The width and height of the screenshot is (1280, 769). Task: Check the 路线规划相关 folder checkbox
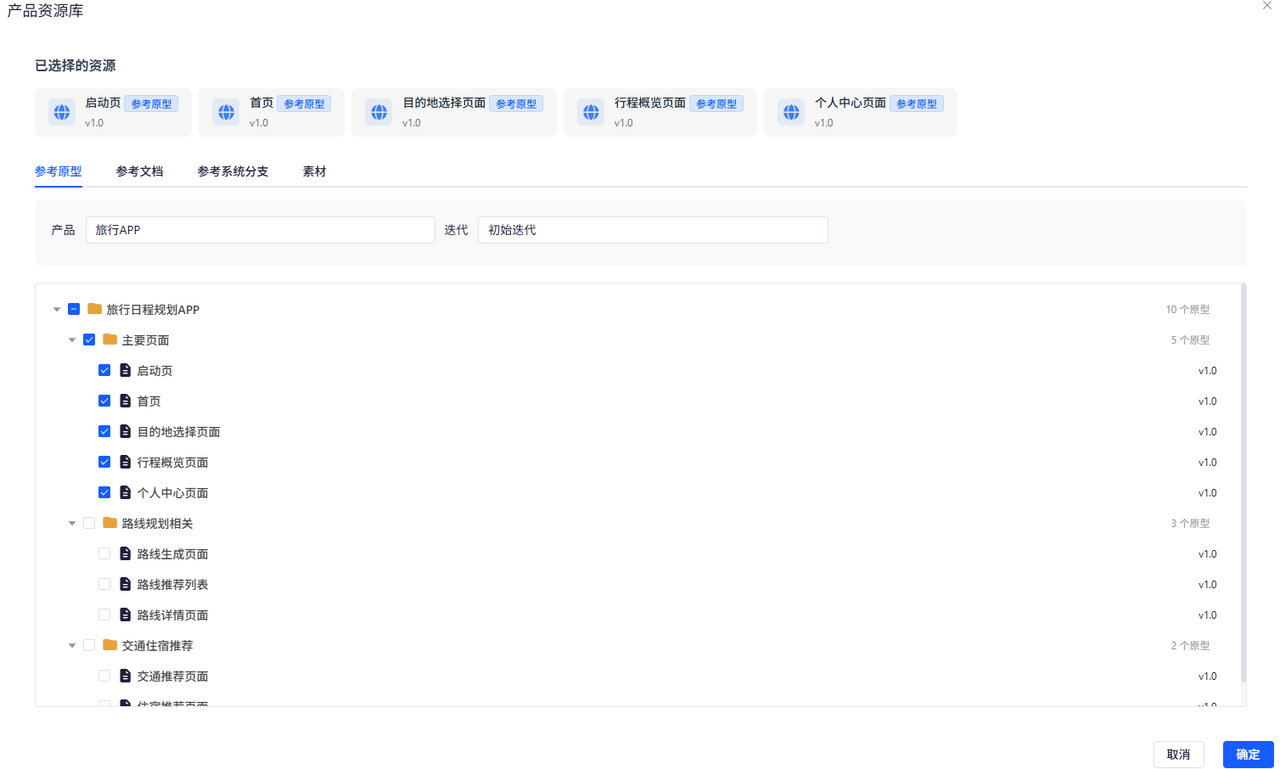89,523
